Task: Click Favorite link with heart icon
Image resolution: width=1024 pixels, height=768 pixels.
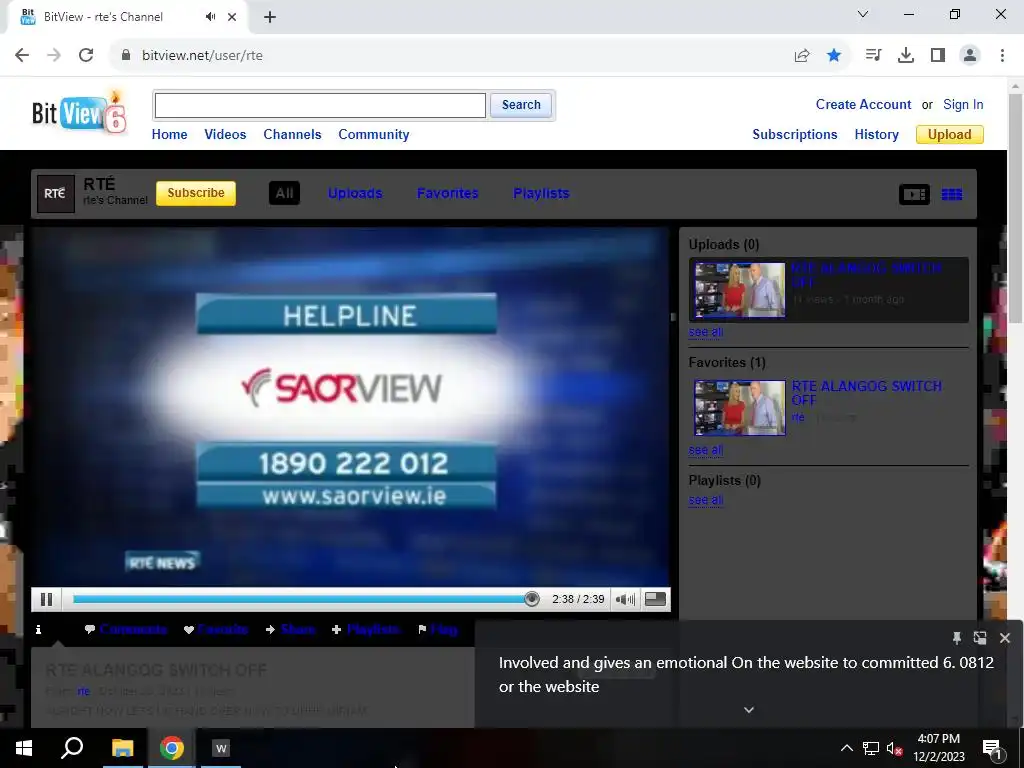Action: tap(216, 630)
